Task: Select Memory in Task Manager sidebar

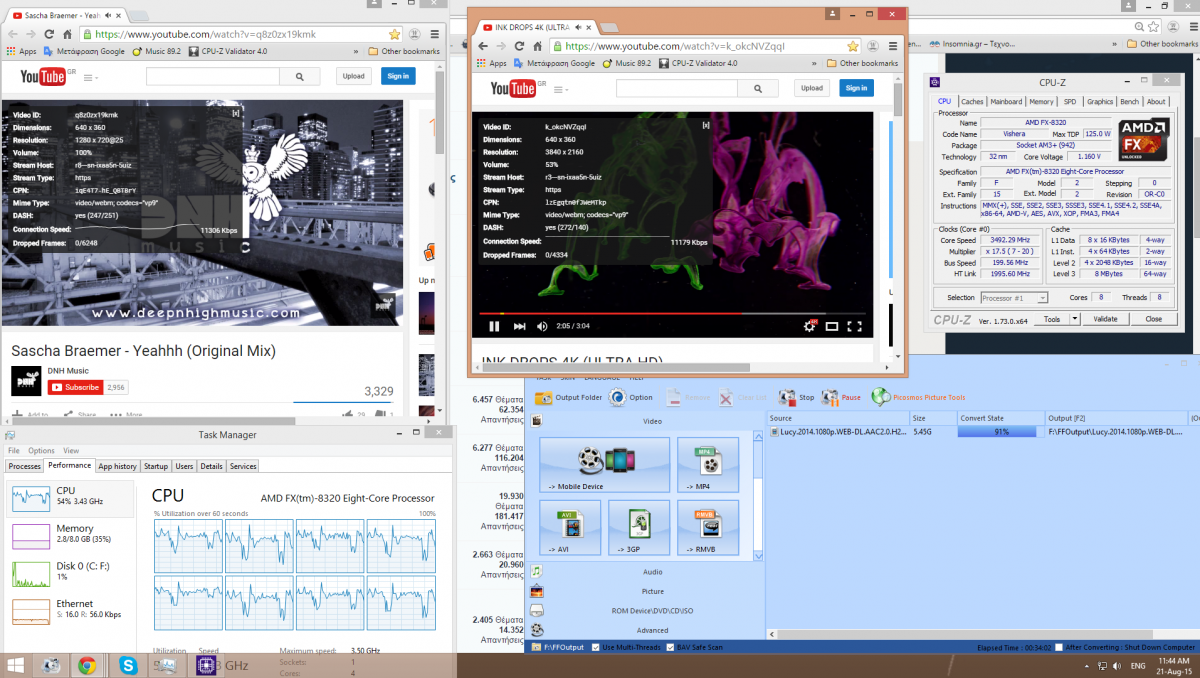Action: tap(70, 534)
